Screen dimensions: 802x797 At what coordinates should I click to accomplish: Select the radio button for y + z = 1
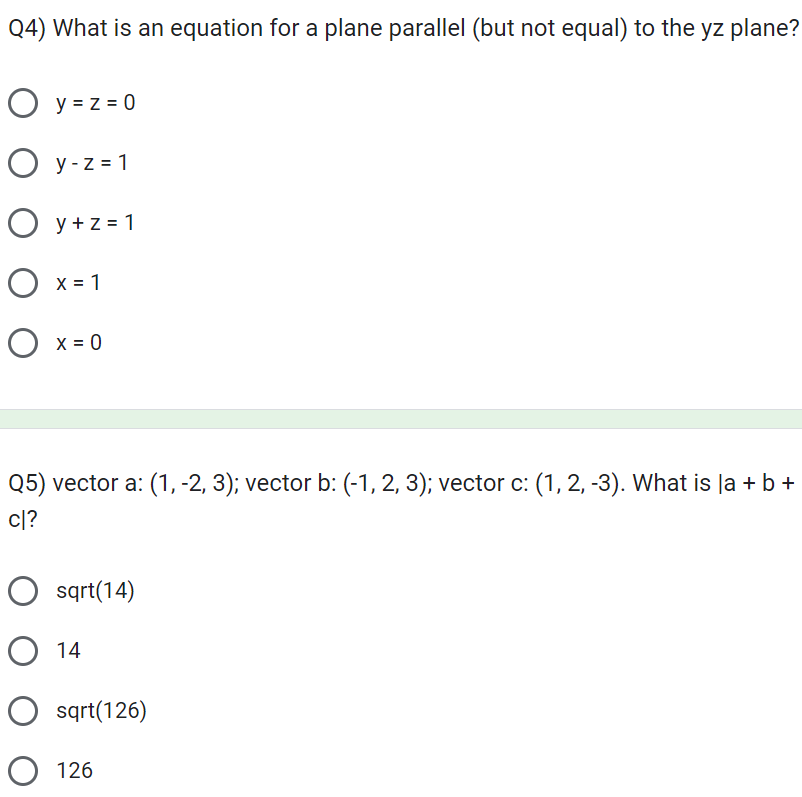[x=22, y=222]
